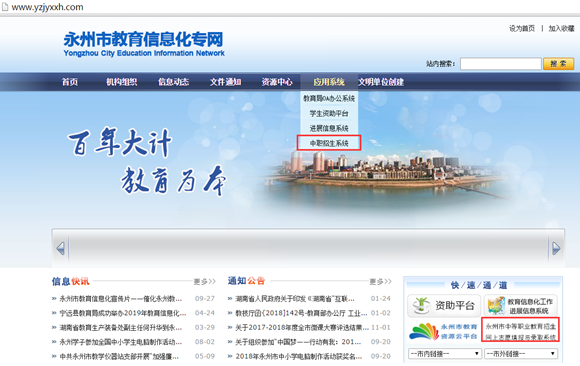The height and width of the screenshot is (366, 580).
Task: Focus the 站内搜索 input box
Action: [500, 64]
